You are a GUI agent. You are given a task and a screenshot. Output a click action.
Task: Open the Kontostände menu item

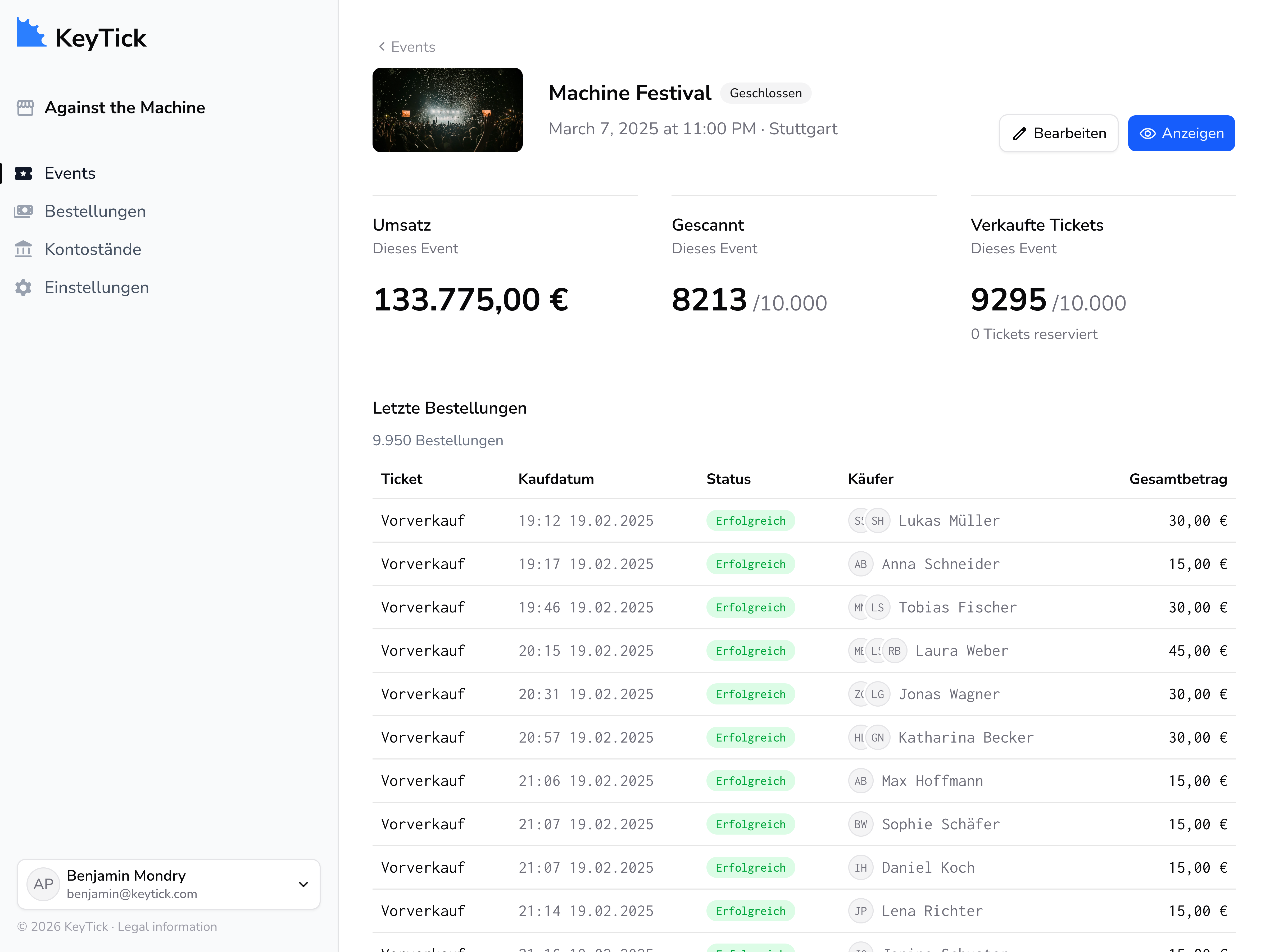point(93,249)
